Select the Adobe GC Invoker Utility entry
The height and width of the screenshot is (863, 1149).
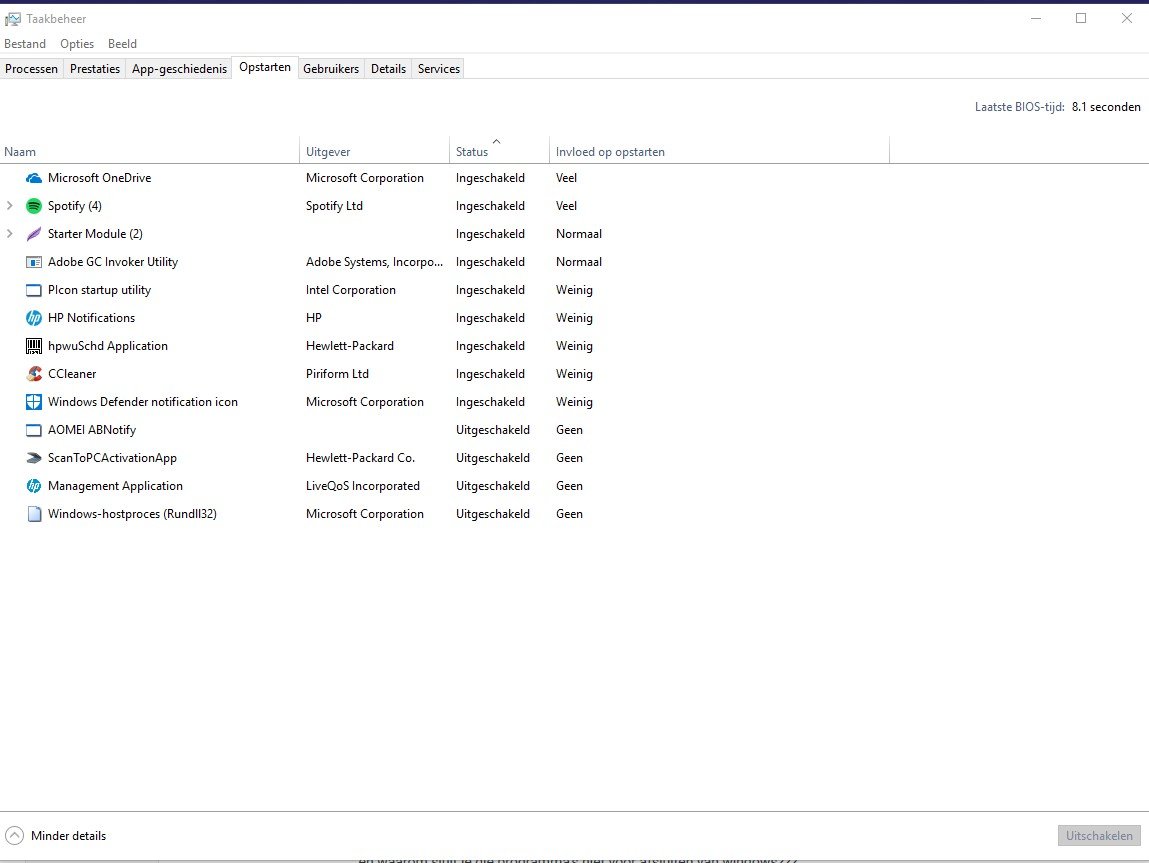(x=113, y=262)
